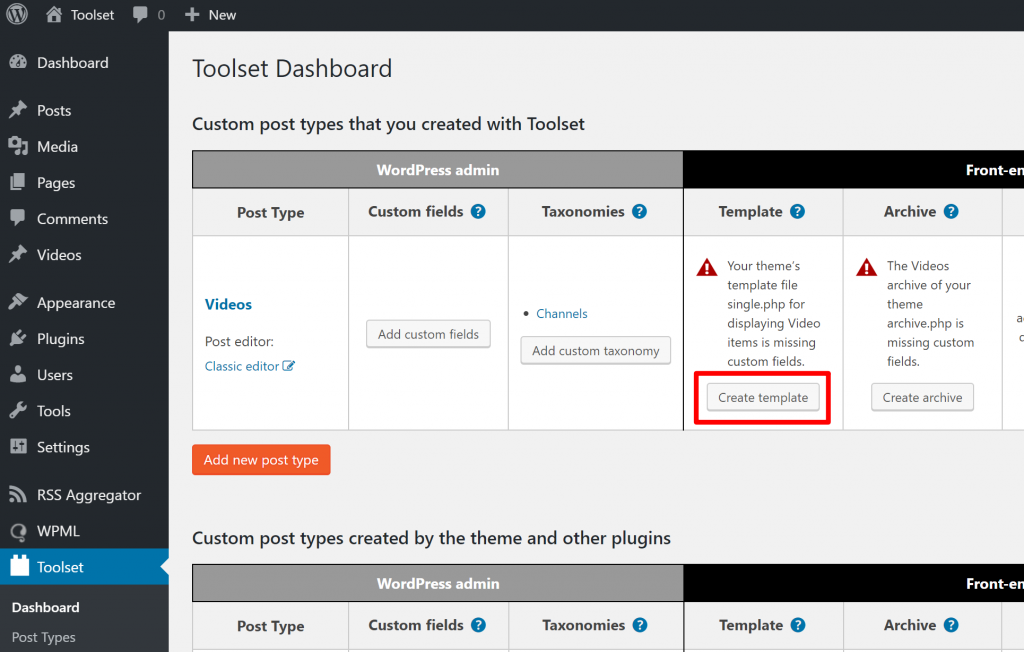Select the Toolset Dashboard submenu item
Image resolution: width=1024 pixels, height=652 pixels.
pos(46,607)
